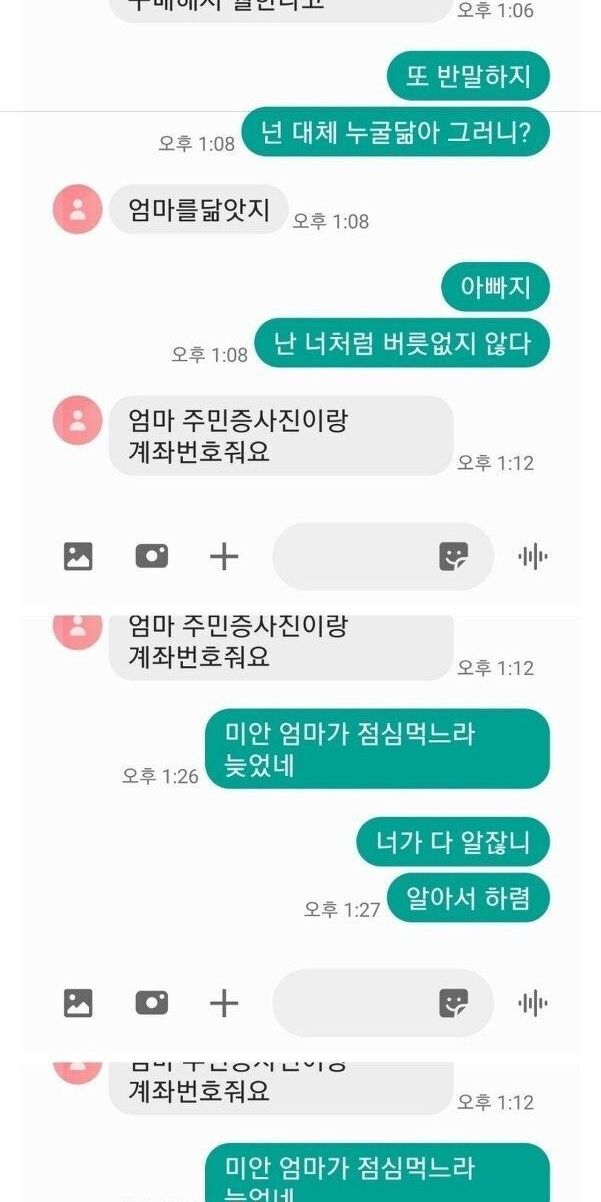This screenshot has width=601, height=1202.
Task: Expand plus attachments in toolbar below 계좌번호줘요 1:12
Action: point(224,557)
